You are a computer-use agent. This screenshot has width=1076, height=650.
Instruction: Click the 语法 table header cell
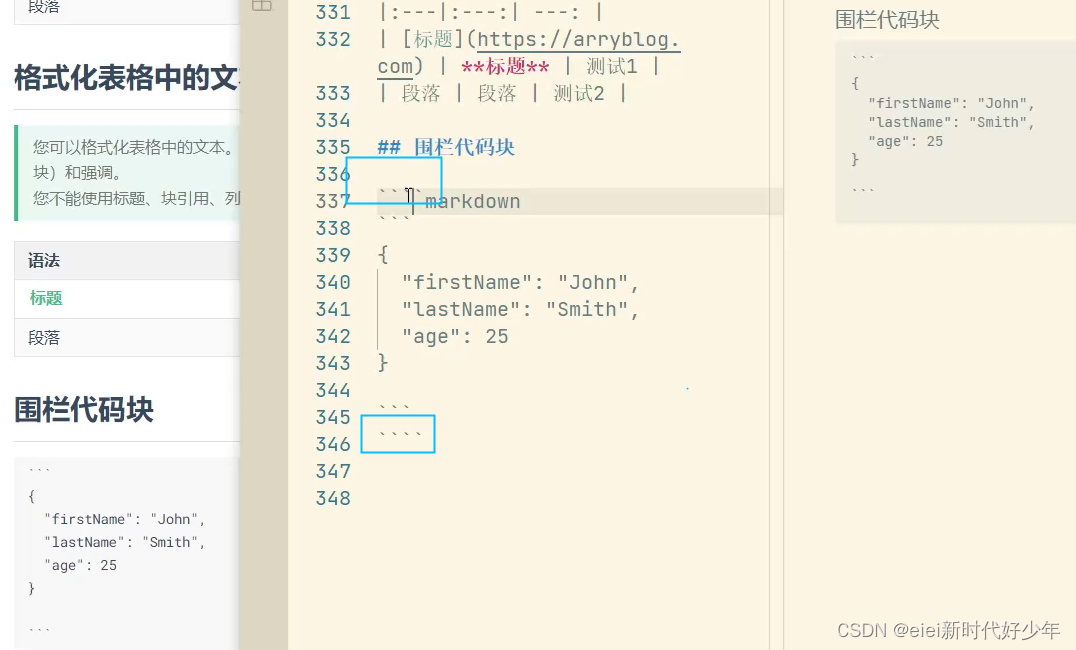pos(44,260)
